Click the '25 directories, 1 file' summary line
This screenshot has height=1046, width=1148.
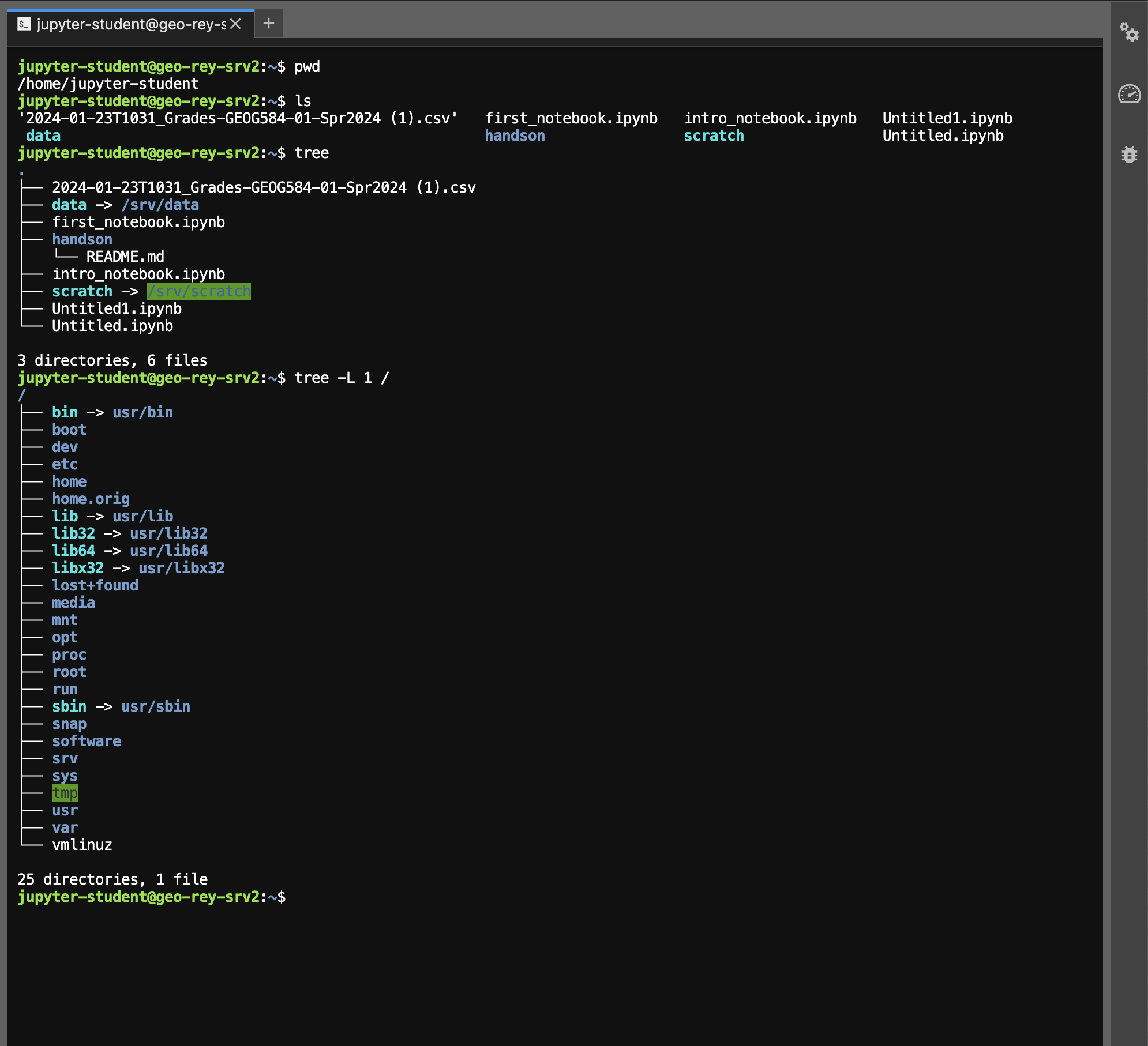point(112,879)
